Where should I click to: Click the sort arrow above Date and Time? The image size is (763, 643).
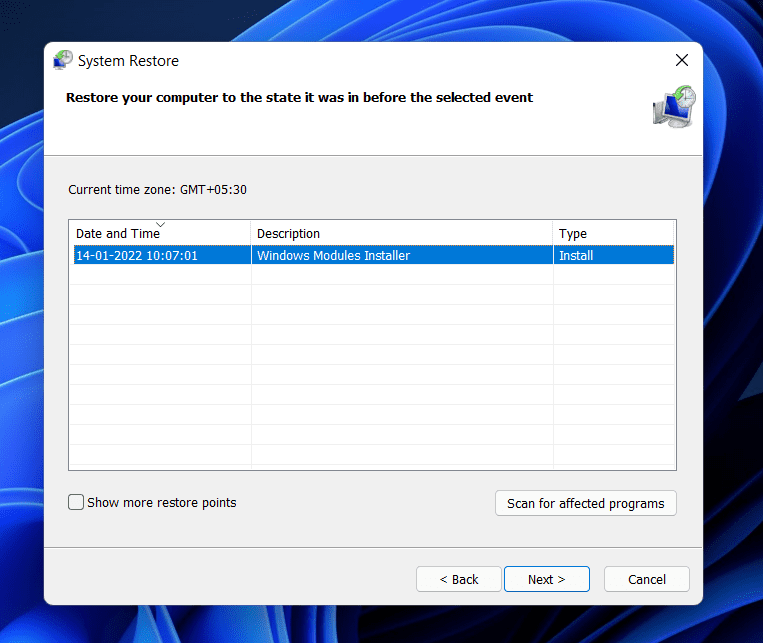pos(160,224)
